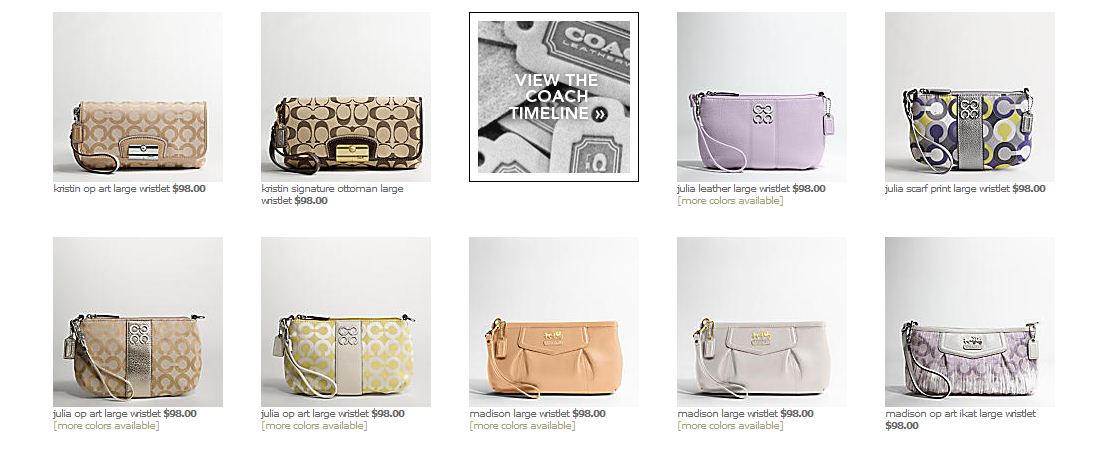Click the kristin signature ottoman large wristlet title
This screenshot has height=453, width=1100.
[x=332, y=194]
